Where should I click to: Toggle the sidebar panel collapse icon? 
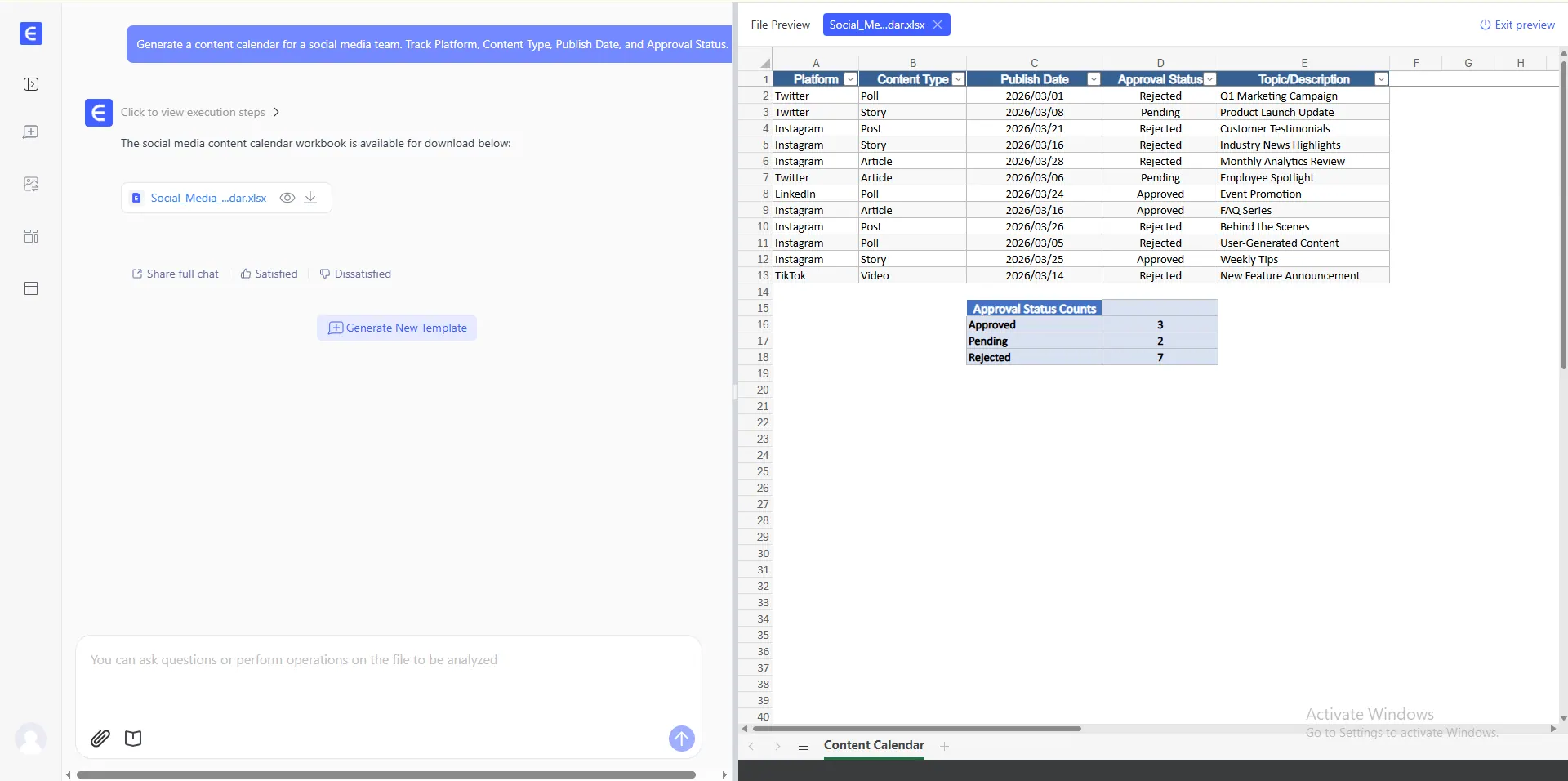(x=31, y=84)
